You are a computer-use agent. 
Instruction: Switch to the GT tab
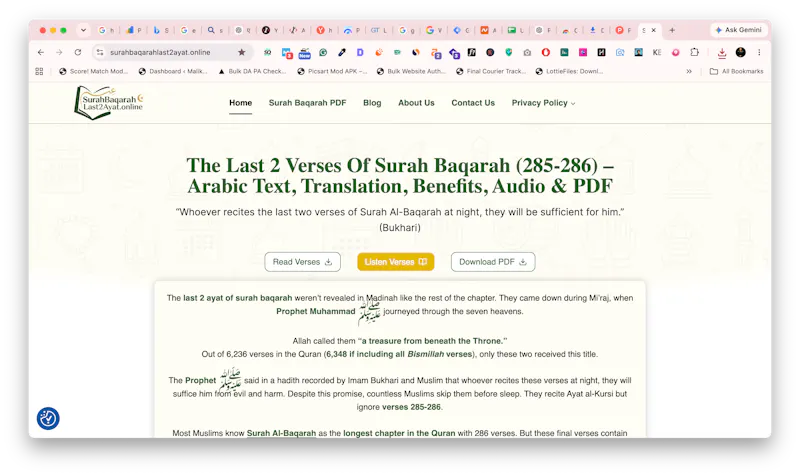tap(379, 30)
